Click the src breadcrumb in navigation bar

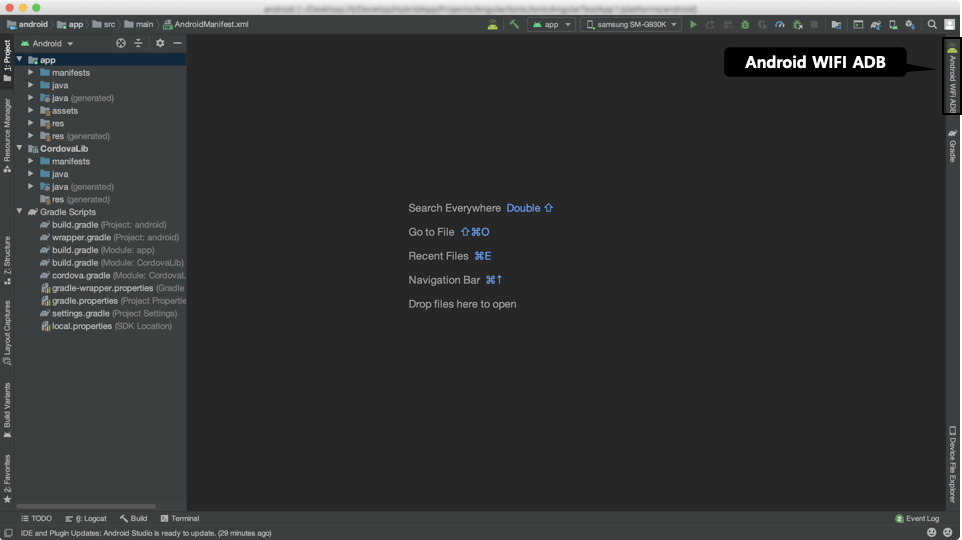click(104, 25)
